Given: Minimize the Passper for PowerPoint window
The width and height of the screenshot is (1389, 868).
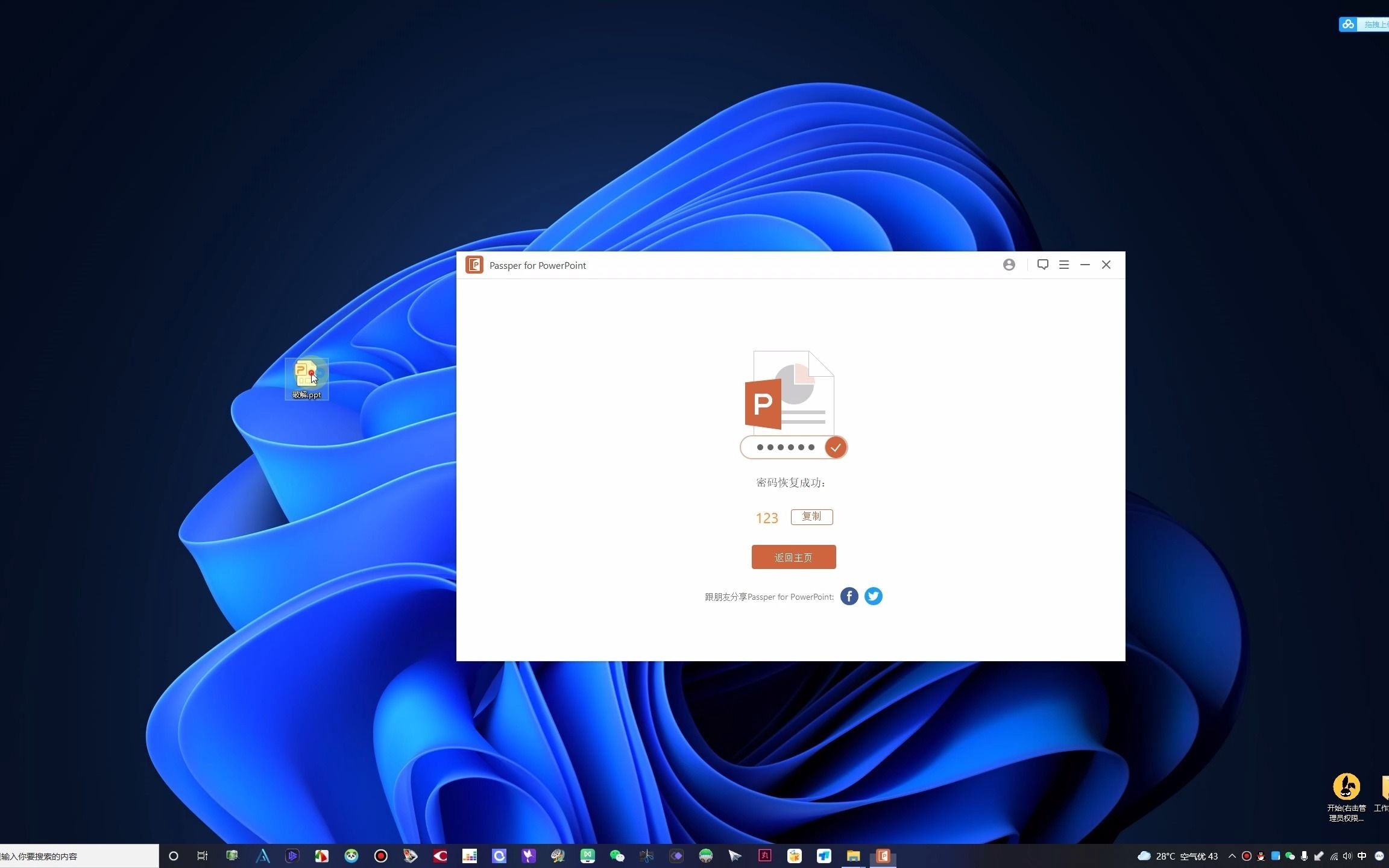Looking at the screenshot, I should [x=1085, y=265].
